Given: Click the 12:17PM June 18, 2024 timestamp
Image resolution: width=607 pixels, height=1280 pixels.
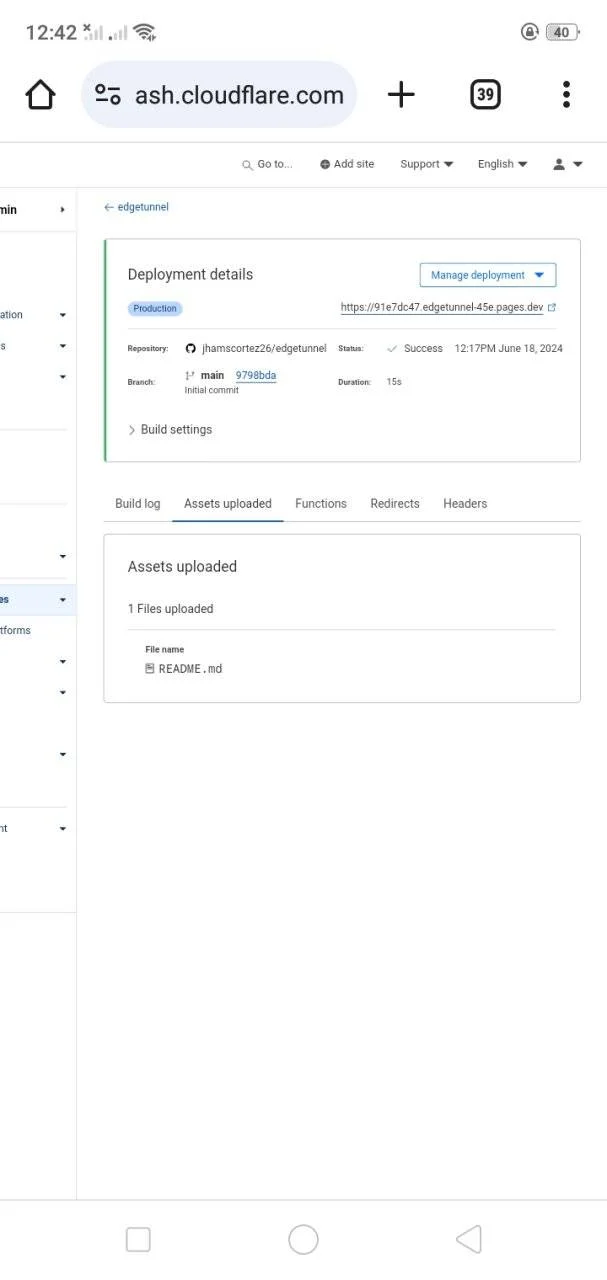Looking at the screenshot, I should point(509,348).
